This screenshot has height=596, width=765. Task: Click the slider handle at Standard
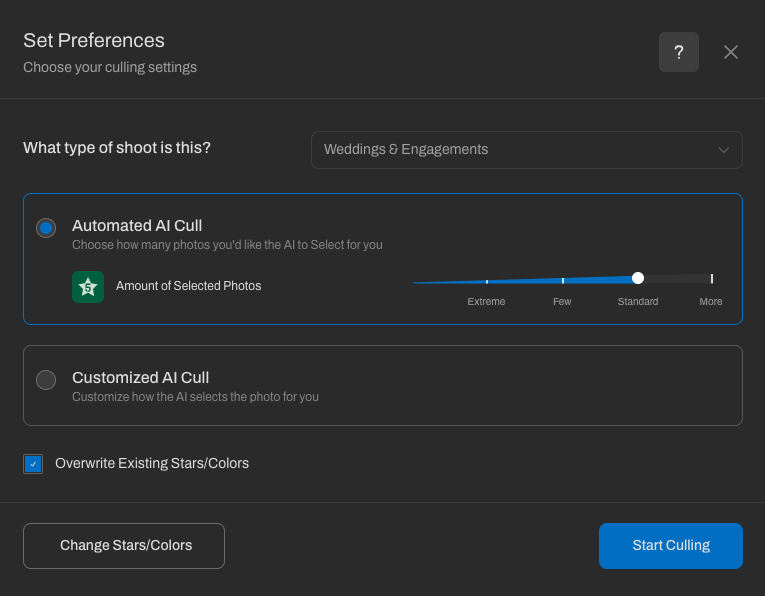click(x=638, y=278)
